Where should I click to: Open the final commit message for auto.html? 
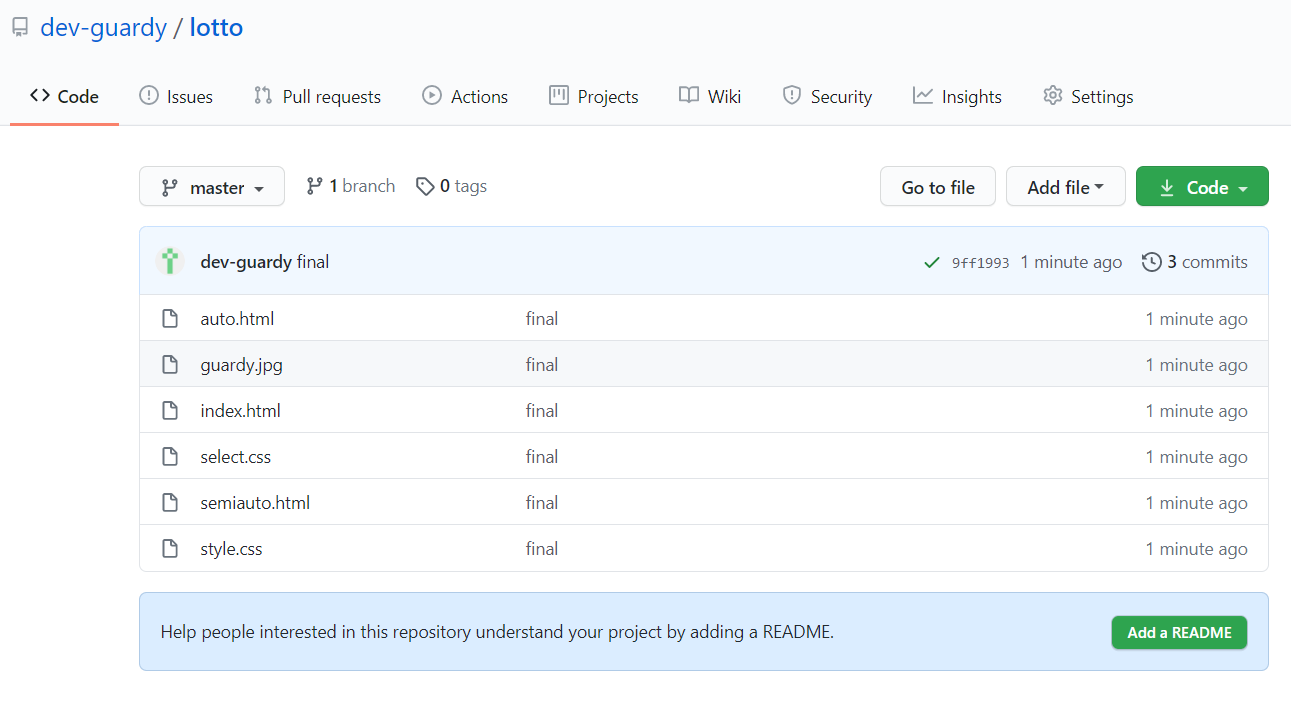coord(542,319)
